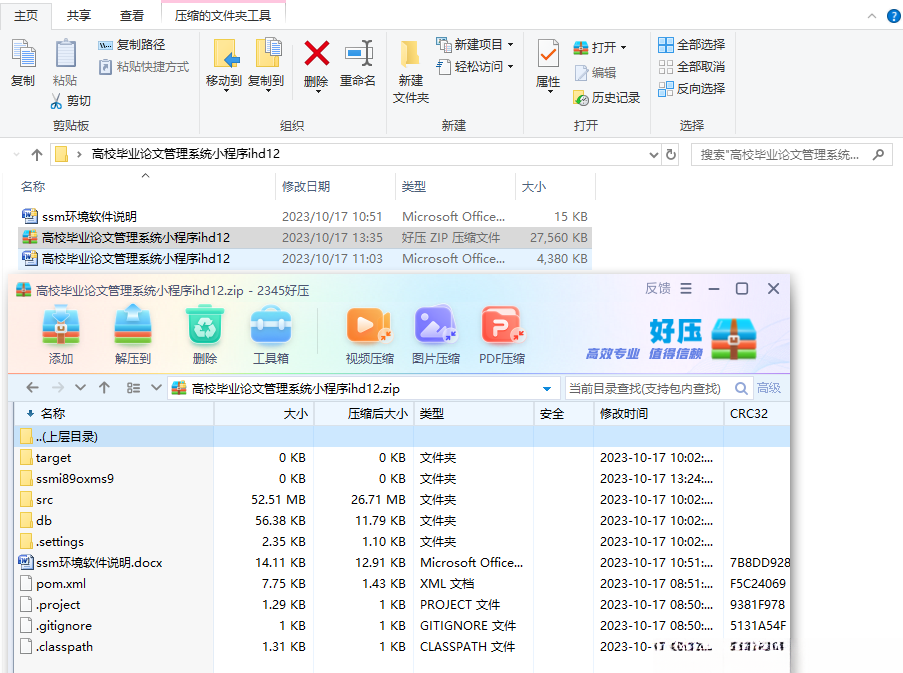This screenshot has height=673, width=903.
Task: Click Copy path (复制路径)
Action: click(132, 45)
